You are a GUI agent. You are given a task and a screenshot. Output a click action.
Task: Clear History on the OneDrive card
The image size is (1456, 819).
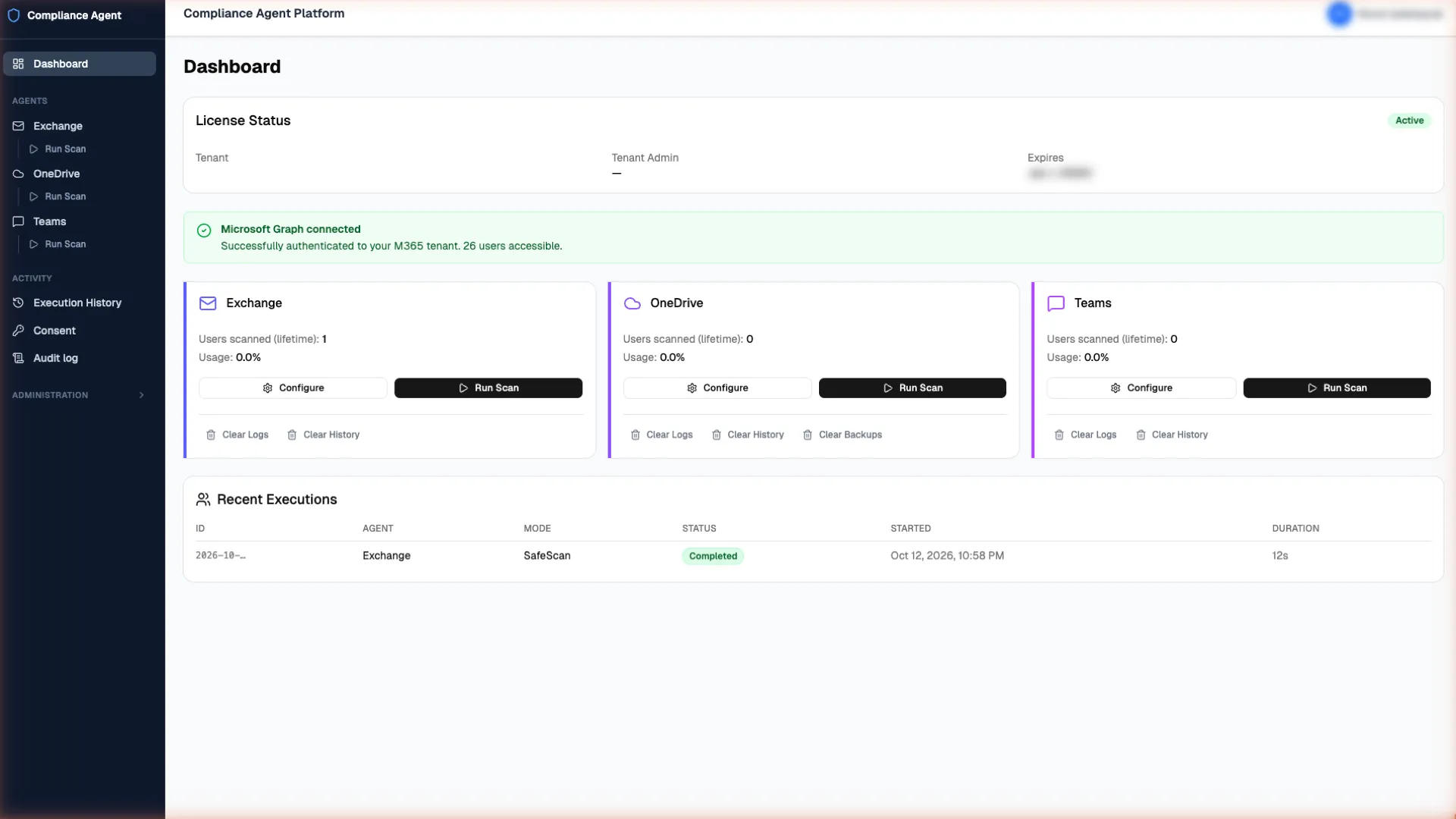[x=748, y=435]
